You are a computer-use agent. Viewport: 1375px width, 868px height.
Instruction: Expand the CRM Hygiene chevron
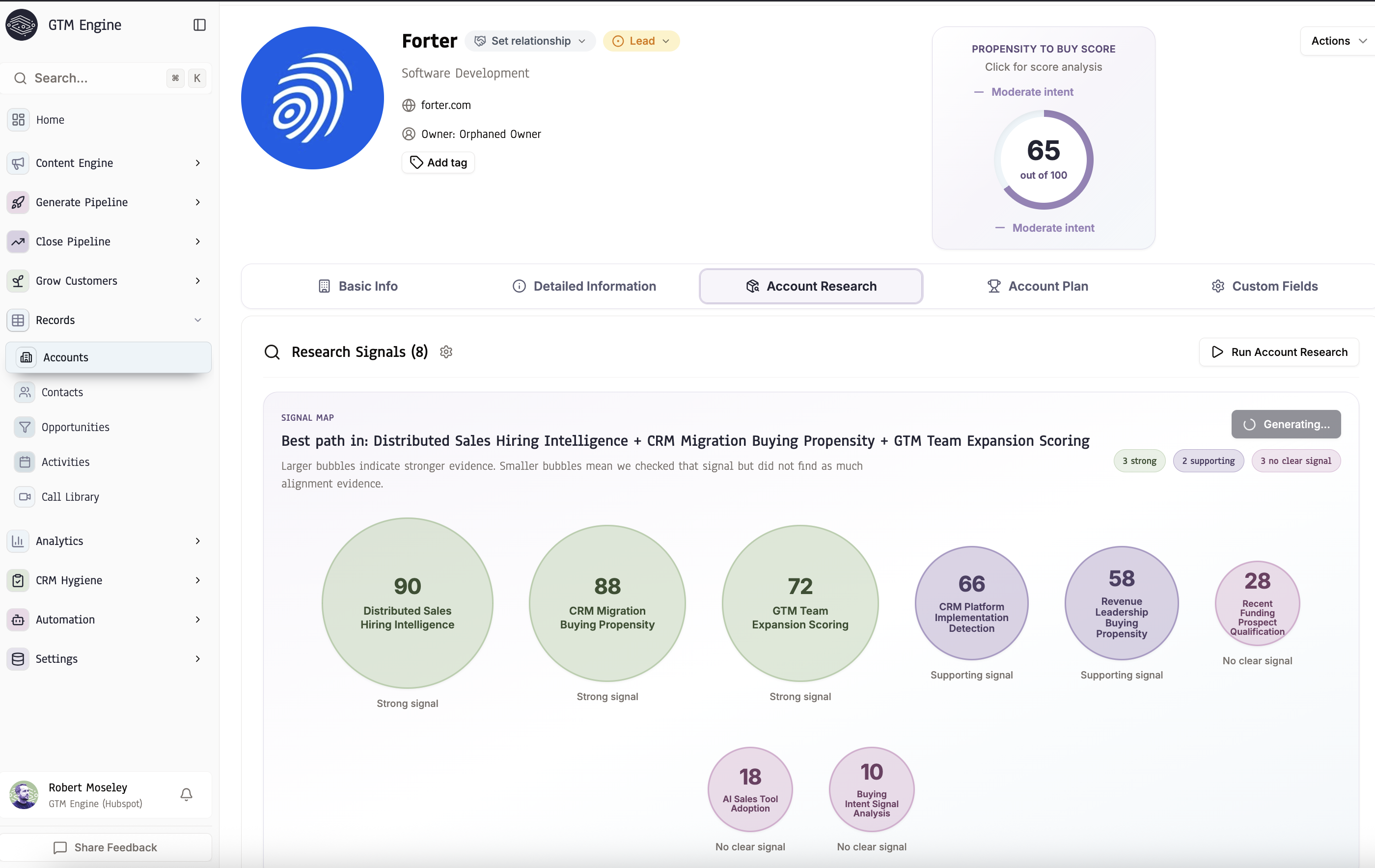(198, 580)
